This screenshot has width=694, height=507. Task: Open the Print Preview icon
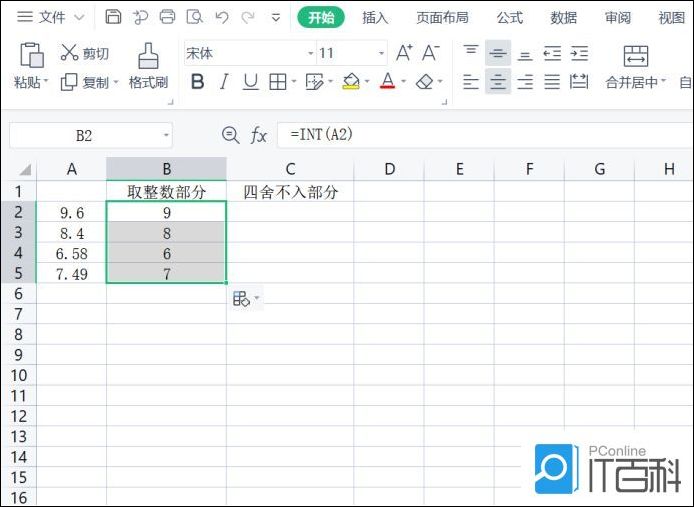click(194, 17)
